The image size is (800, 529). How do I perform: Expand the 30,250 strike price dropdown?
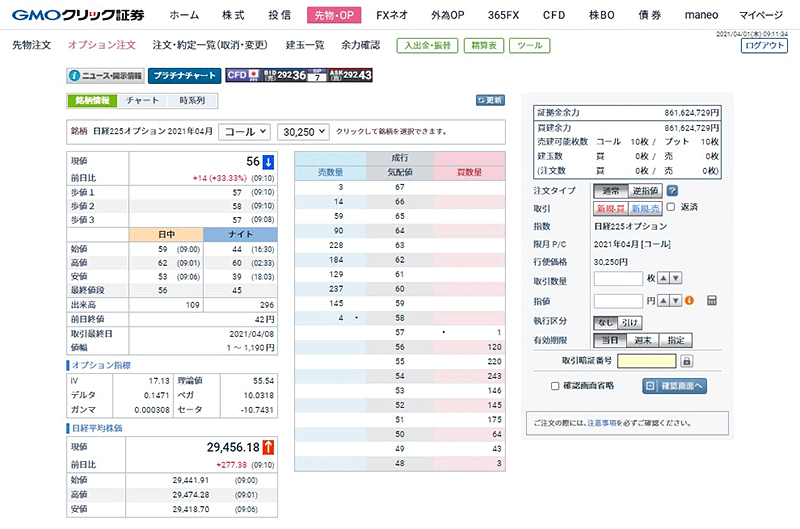(x=303, y=131)
